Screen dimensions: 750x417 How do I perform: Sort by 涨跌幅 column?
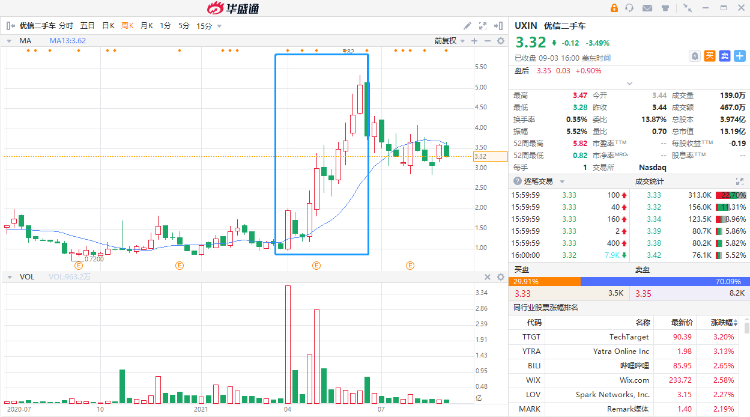[x=724, y=323]
